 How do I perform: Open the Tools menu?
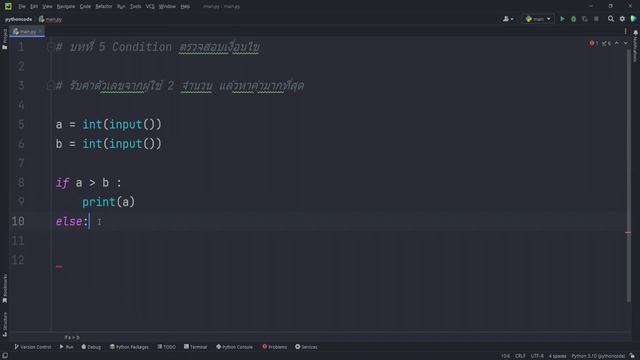click(x=136, y=6)
